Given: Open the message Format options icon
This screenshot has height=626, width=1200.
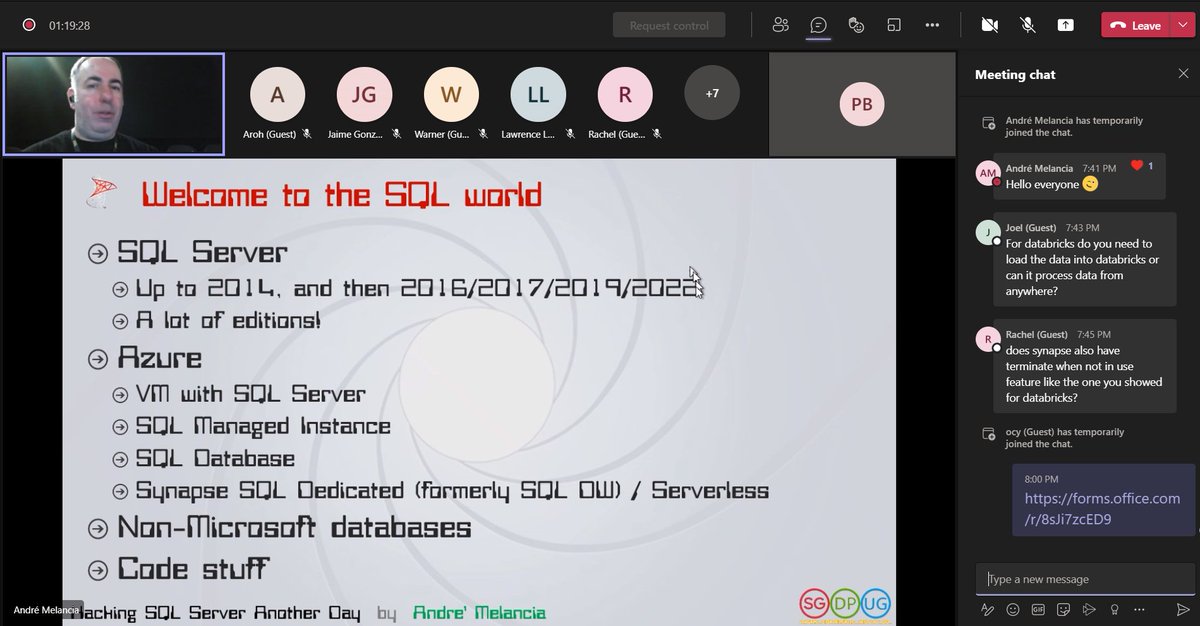Looking at the screenshot, I should pos(987,609).
